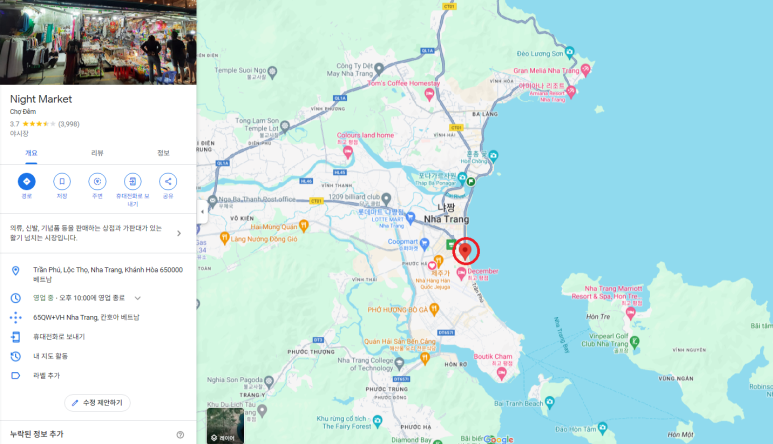Image resolution: width=773 pixels, height=444 pixels.
Task: Select the Nga Ba Thanh Post office marker
Action: [x=212, y=200]
